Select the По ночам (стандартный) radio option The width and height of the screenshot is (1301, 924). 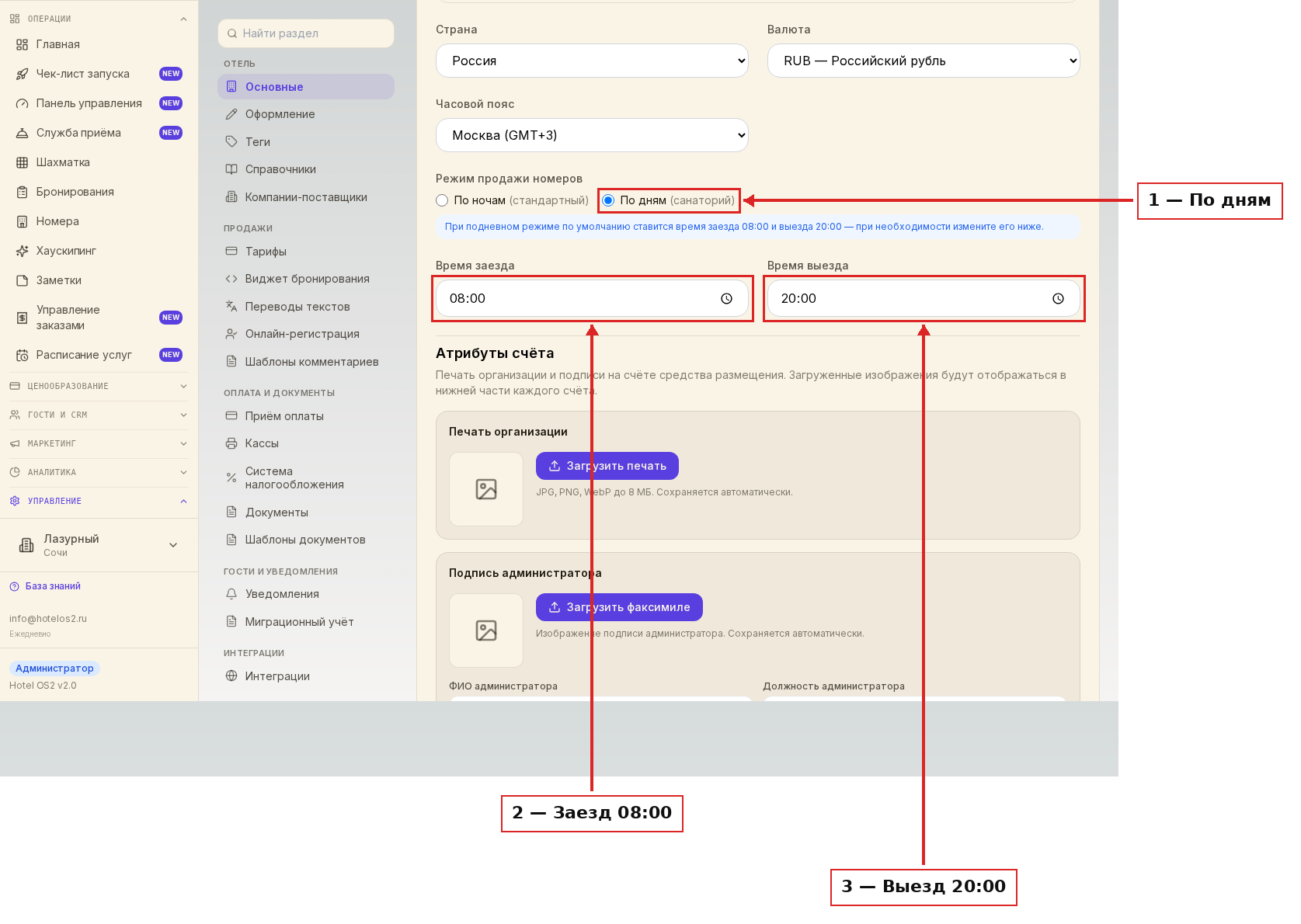442,200
